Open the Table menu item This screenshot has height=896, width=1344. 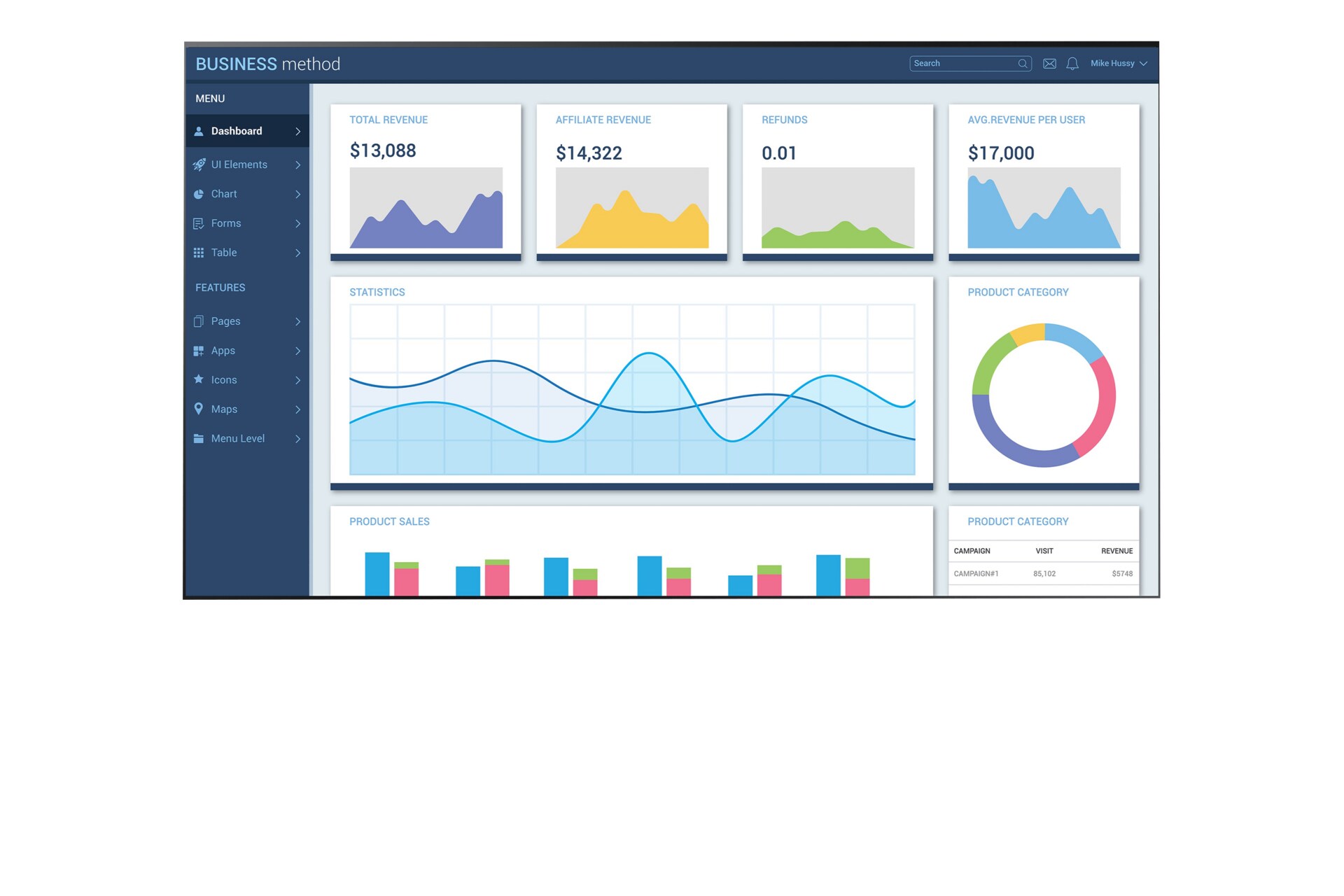click(247, 253)
